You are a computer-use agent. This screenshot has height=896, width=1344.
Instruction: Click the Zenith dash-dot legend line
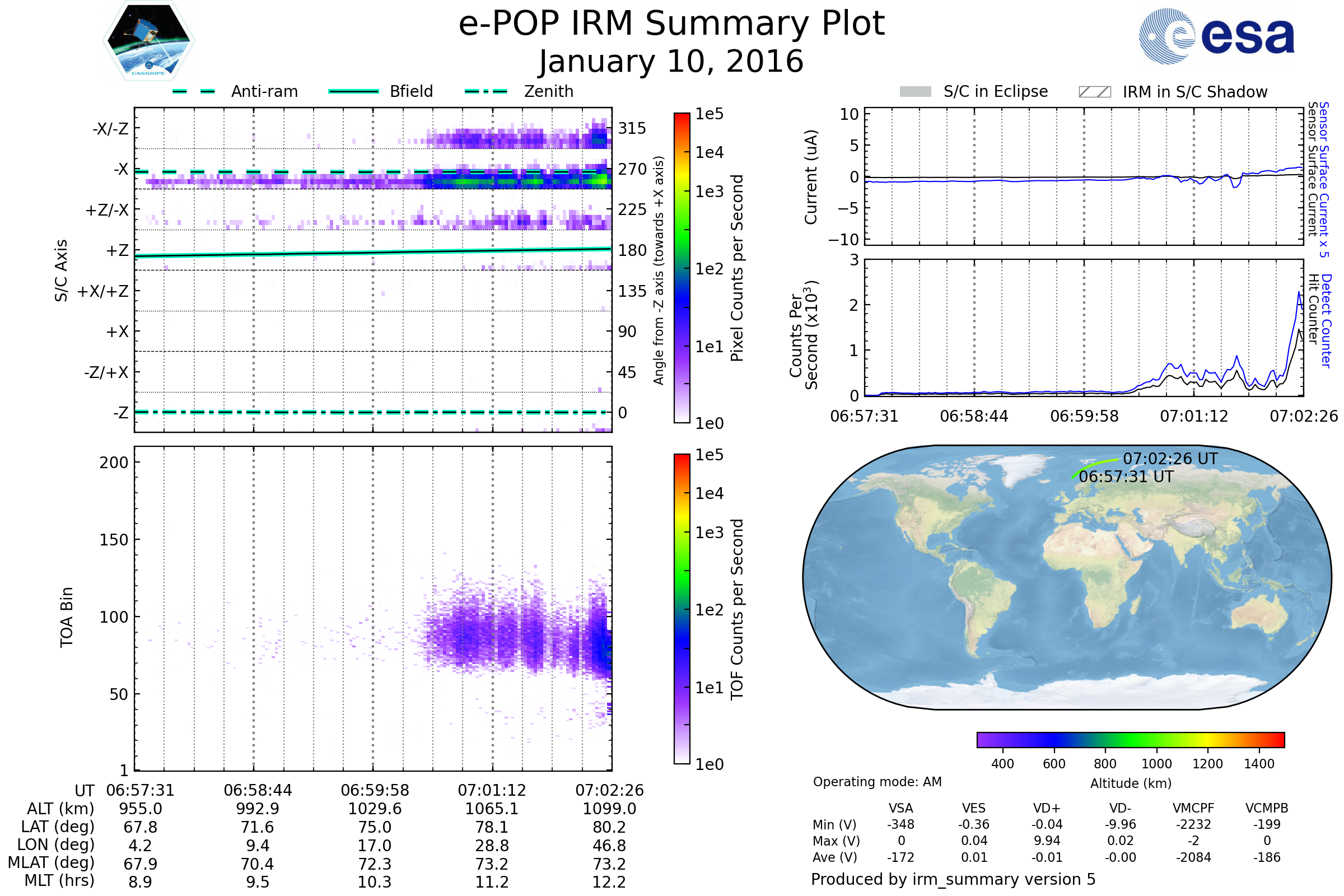click(x=486, y=91)
